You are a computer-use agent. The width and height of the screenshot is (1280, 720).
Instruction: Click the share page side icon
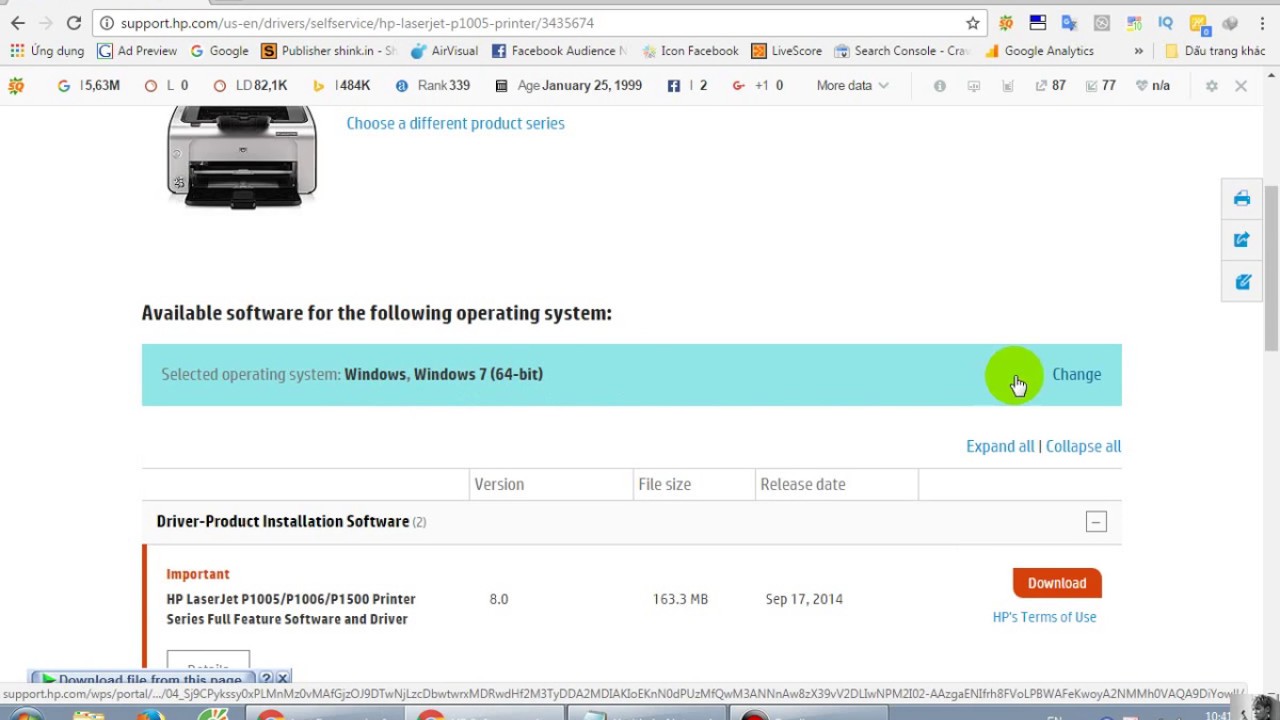pyautogui.click(x=1242, y=240)
